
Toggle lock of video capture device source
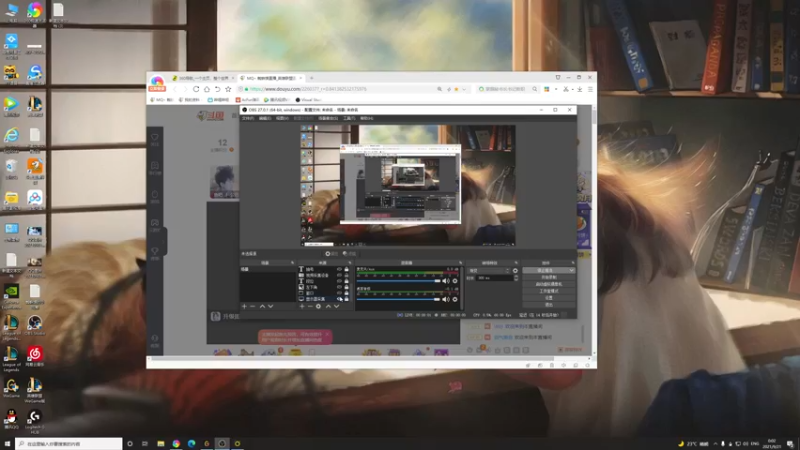[346, 275]
